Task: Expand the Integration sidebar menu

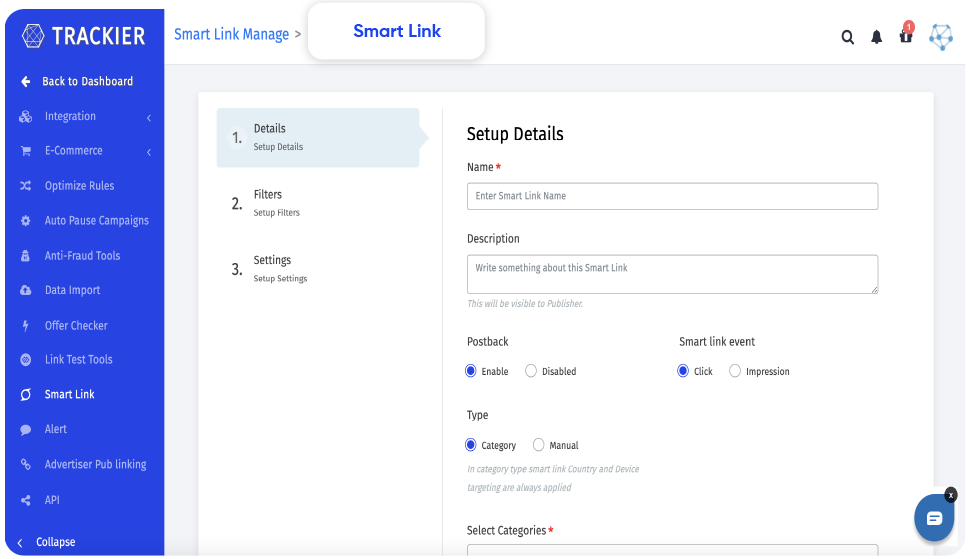Action: coord(148,118)
